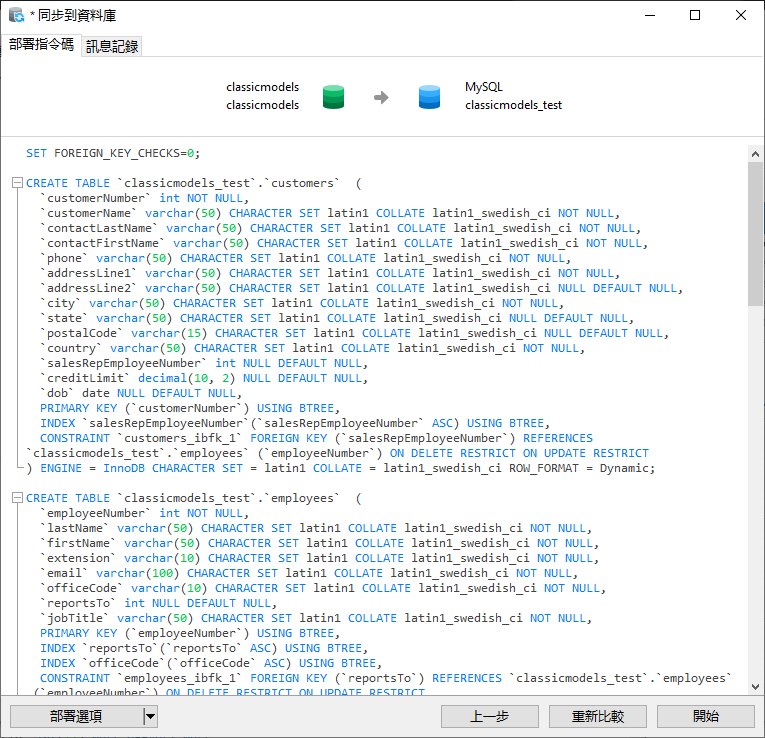Click the country varchar(50) line

pos(313,348)
